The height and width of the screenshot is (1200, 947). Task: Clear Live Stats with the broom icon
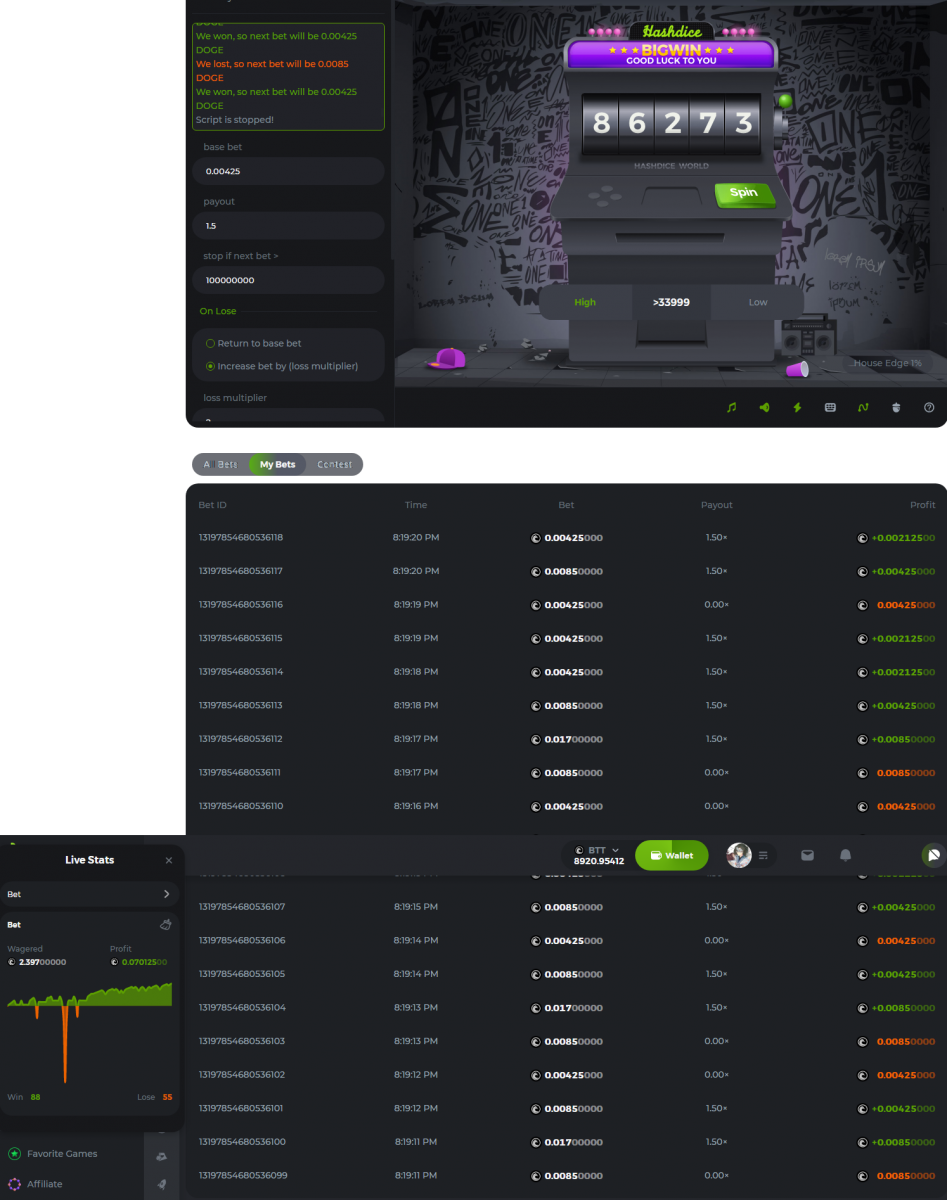pyautogui.click(x=166, y=924)
